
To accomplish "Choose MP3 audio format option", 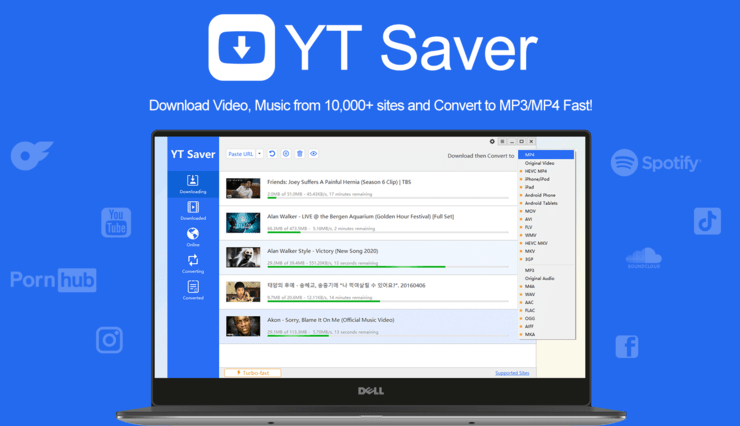I will (x=530, y=271).
